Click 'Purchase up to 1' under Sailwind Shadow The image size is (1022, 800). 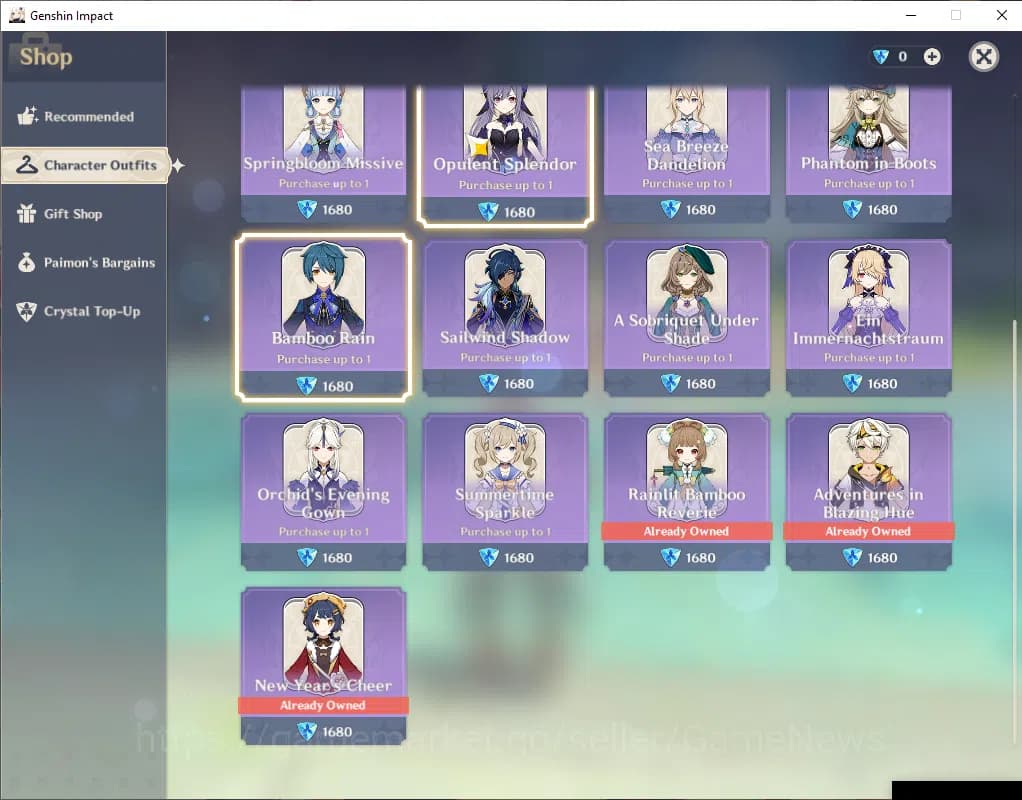tap(505, 357)
